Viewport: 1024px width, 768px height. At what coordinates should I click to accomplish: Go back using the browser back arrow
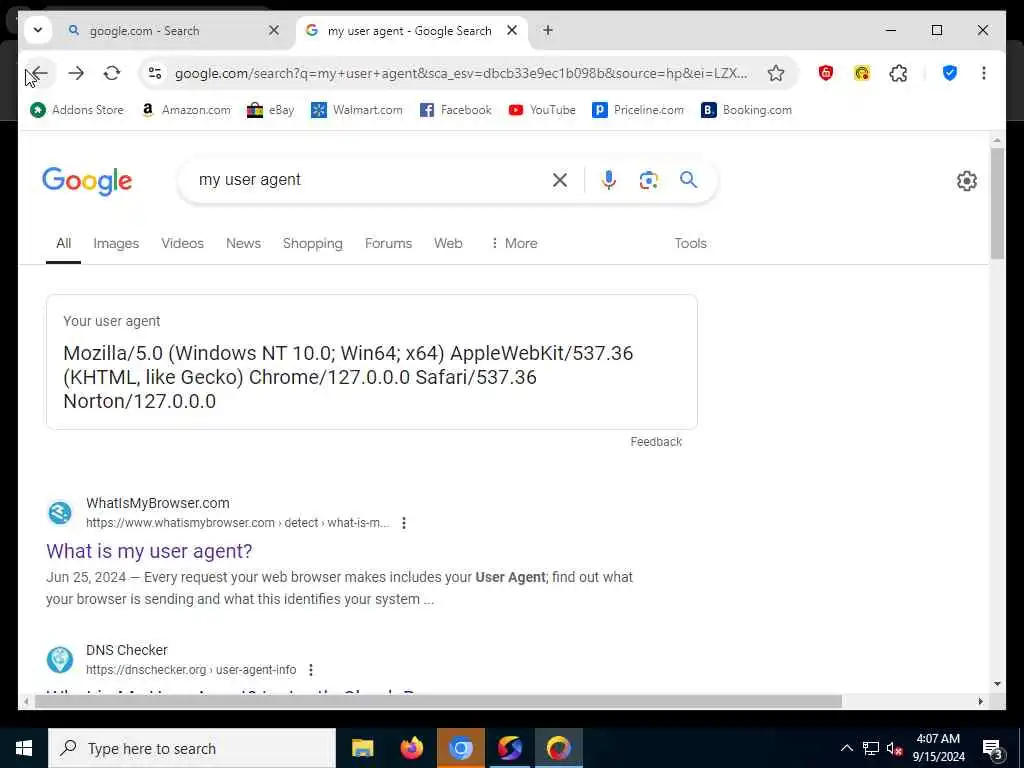point(39,73)
